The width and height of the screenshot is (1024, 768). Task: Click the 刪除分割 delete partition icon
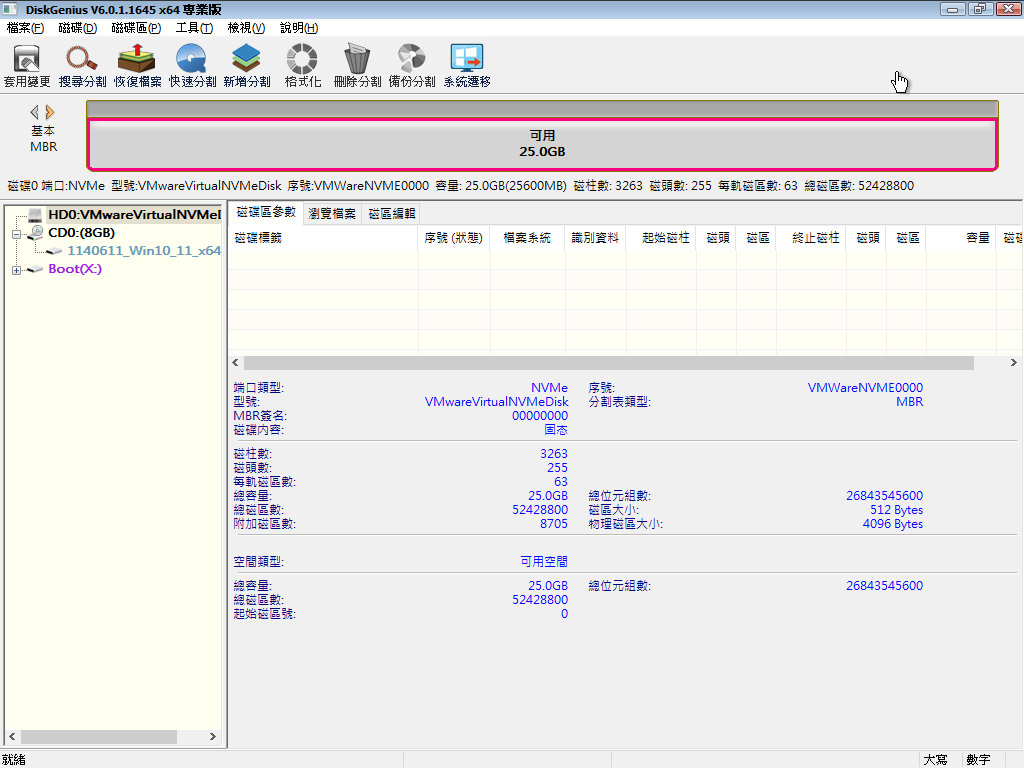tap(357, 66)
